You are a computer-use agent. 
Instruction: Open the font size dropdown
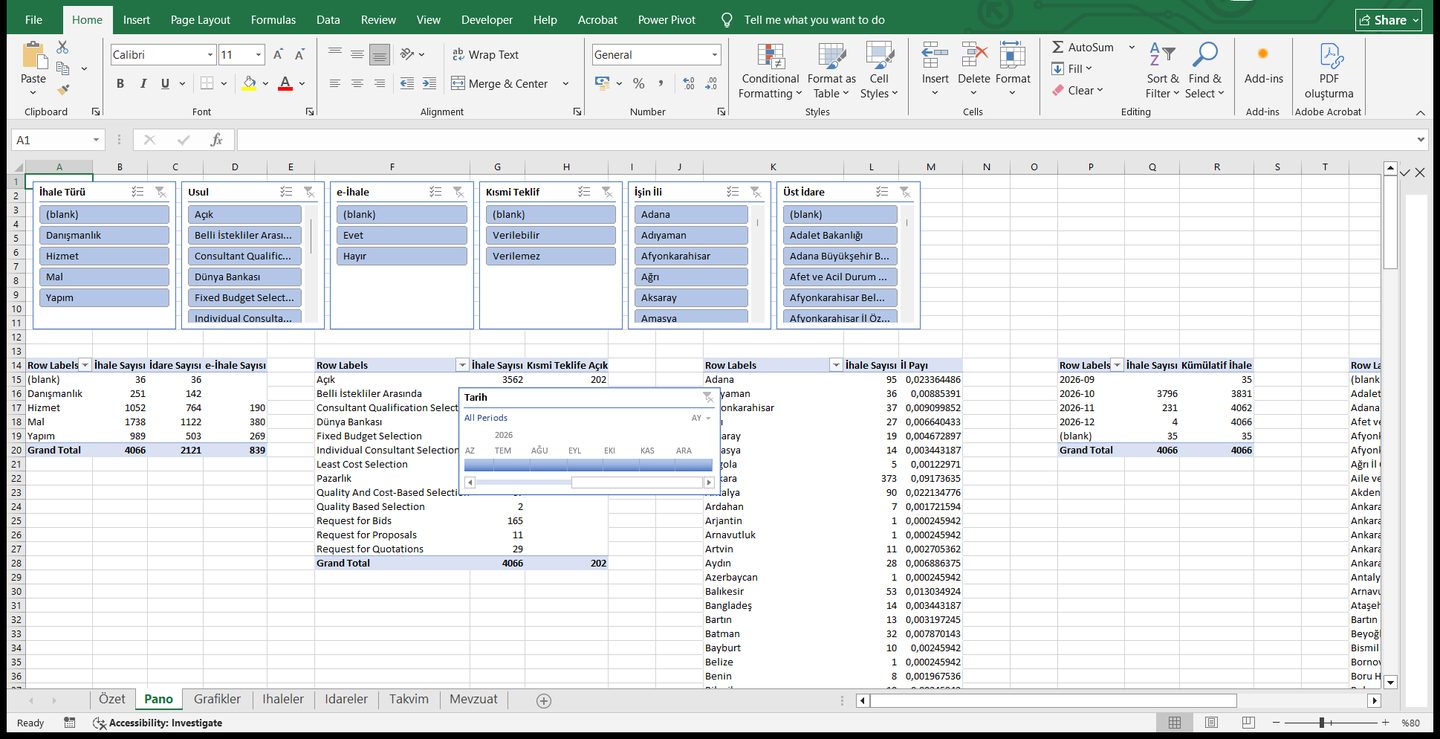(259, 55)
